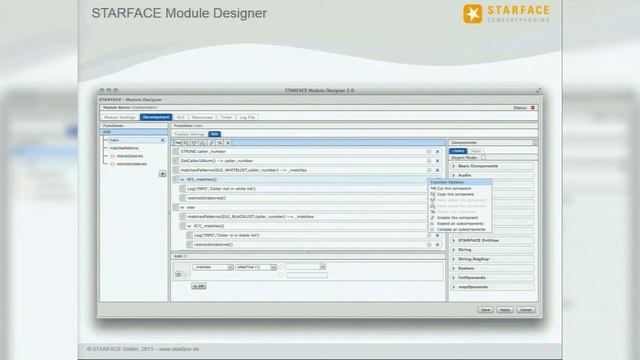The height and width of the screenshot is (360, 640).
Task: Collapse the else branch row
Action: coord(182,207)
